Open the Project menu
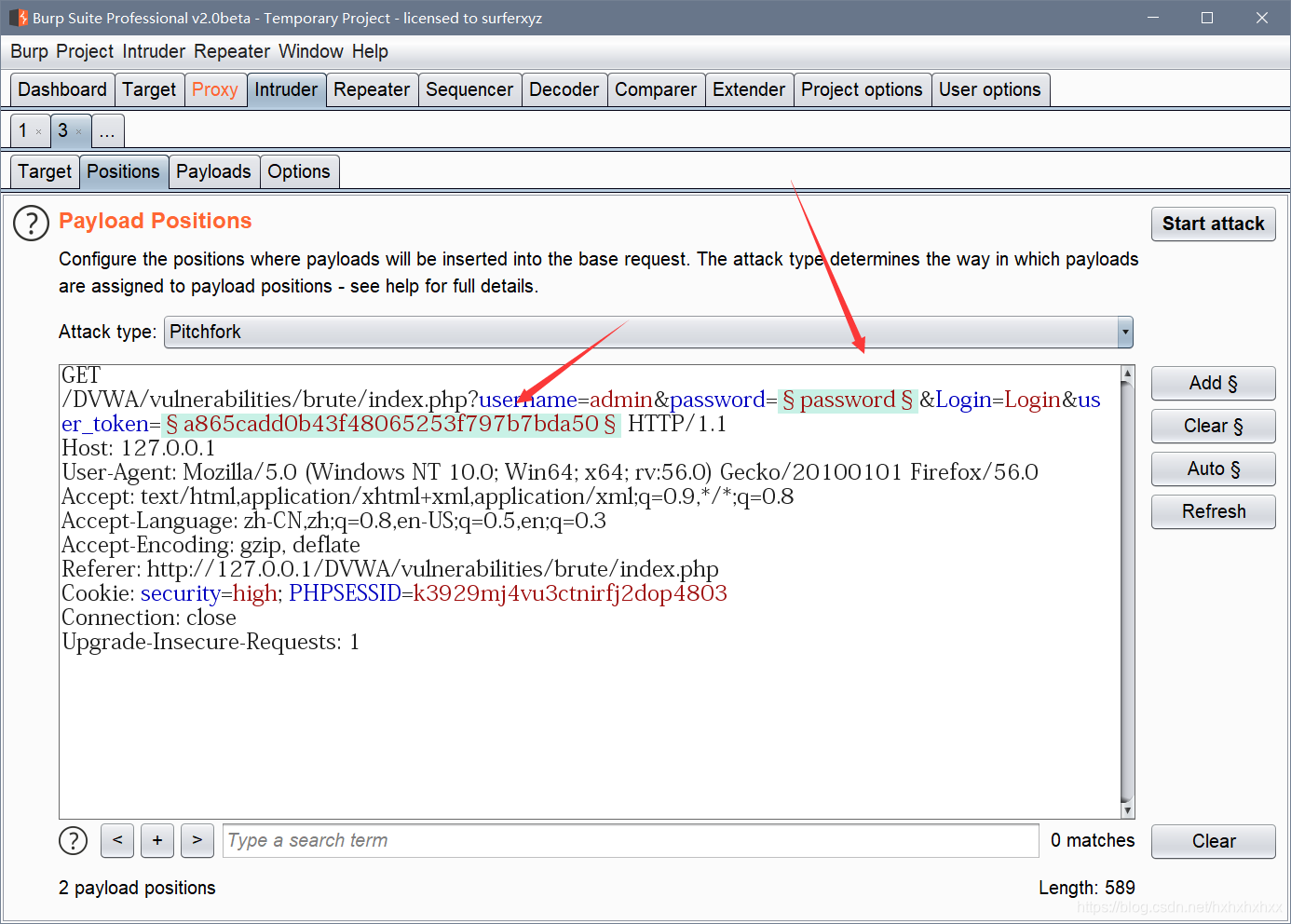 pyautogui.click(x=85, y=51)
